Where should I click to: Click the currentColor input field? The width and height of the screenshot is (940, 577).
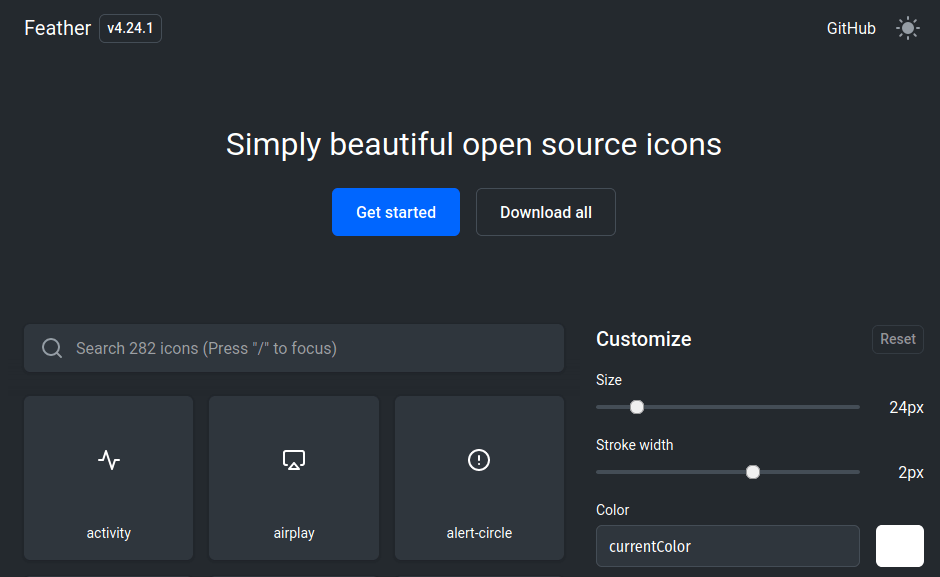tap(728, 546)
